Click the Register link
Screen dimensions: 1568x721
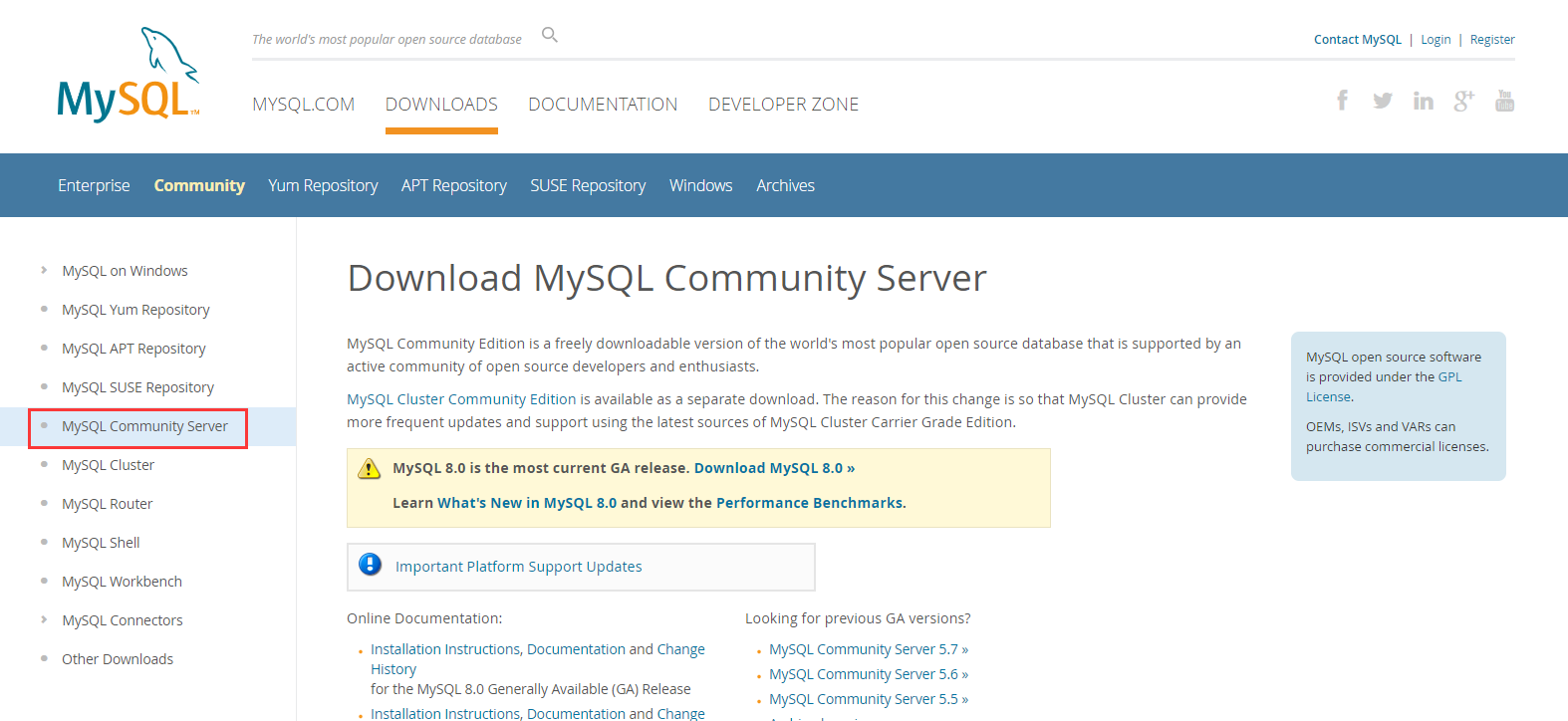(x=1492, y=40)
